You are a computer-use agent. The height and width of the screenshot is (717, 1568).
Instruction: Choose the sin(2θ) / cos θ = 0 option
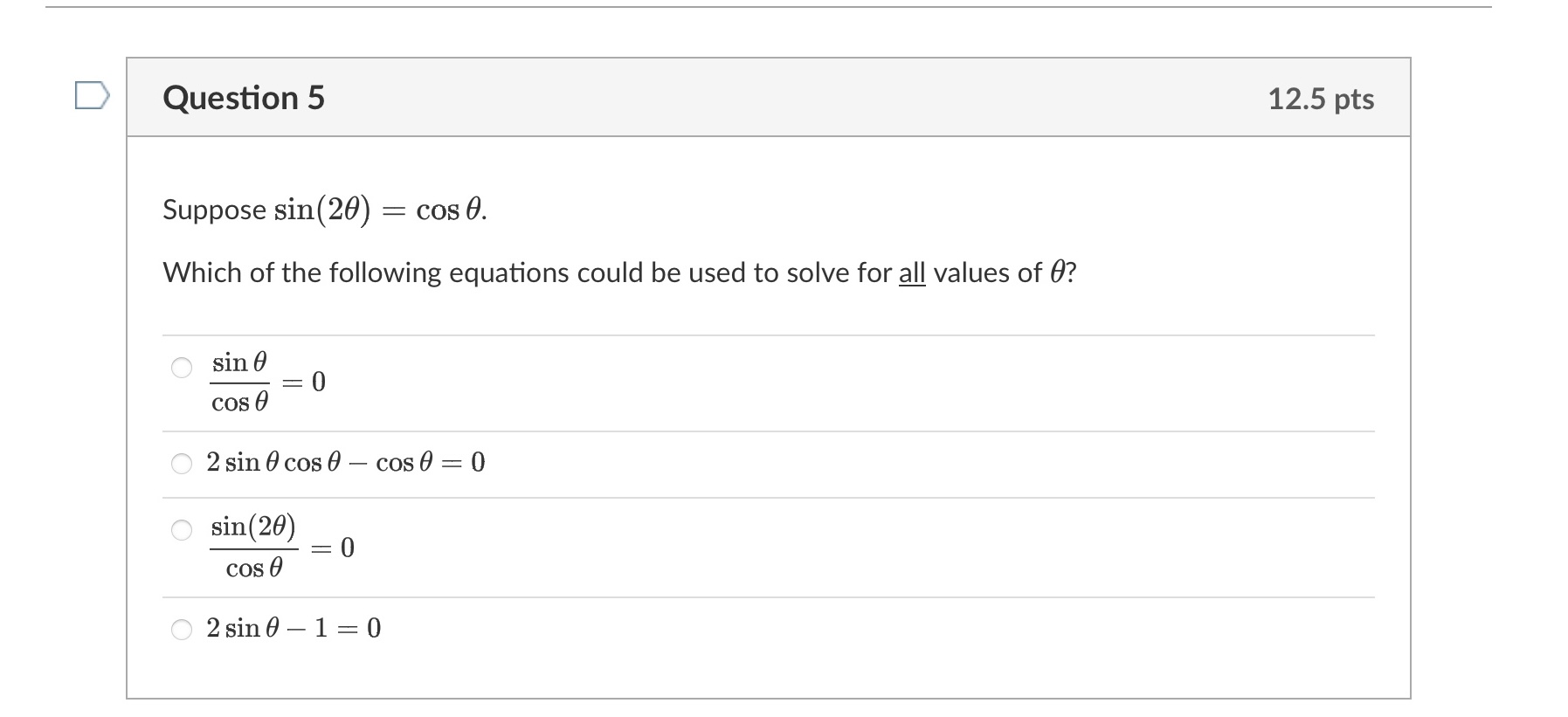point(181,528)
